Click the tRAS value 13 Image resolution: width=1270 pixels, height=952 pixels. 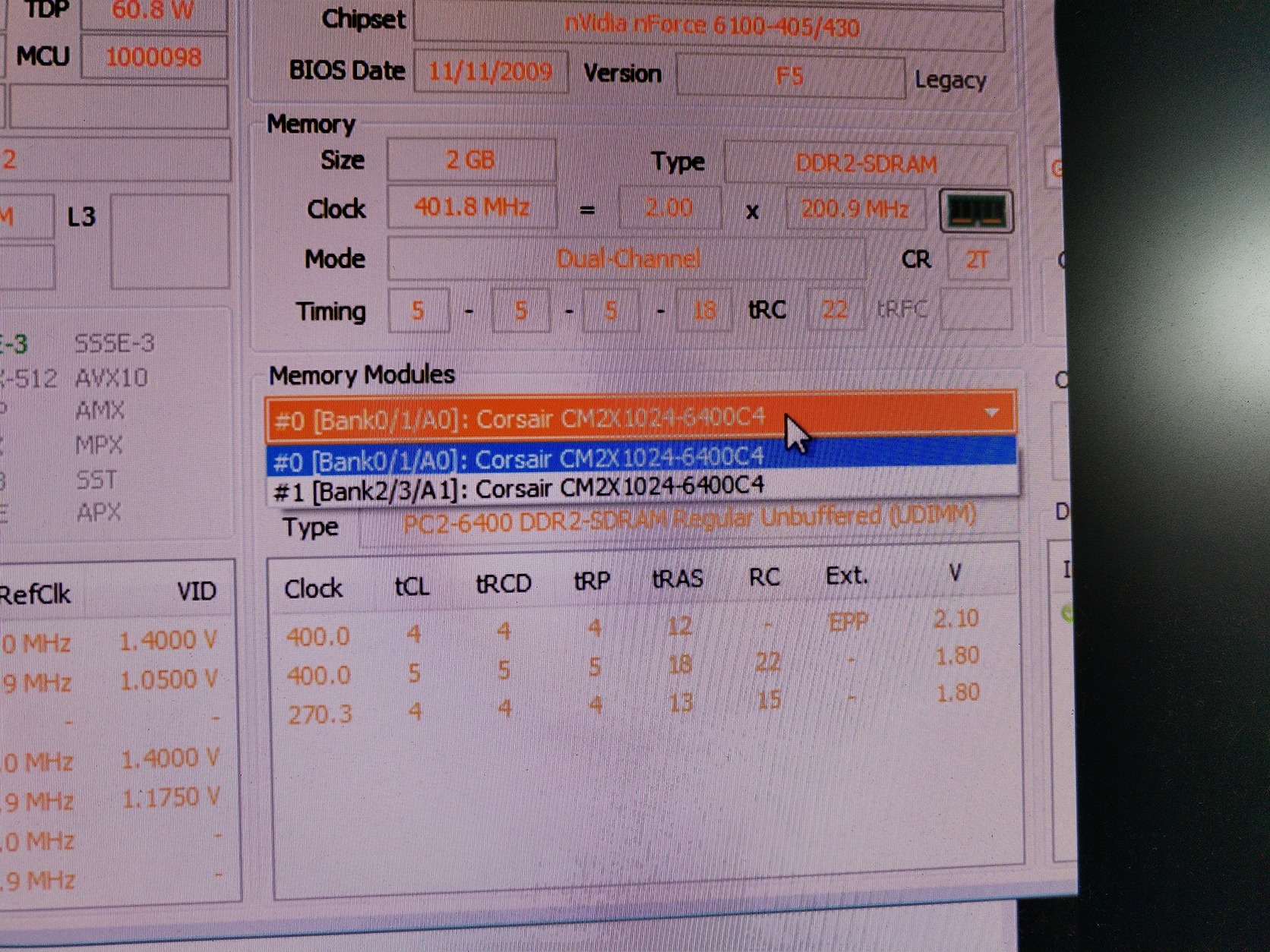pos(681,703)
